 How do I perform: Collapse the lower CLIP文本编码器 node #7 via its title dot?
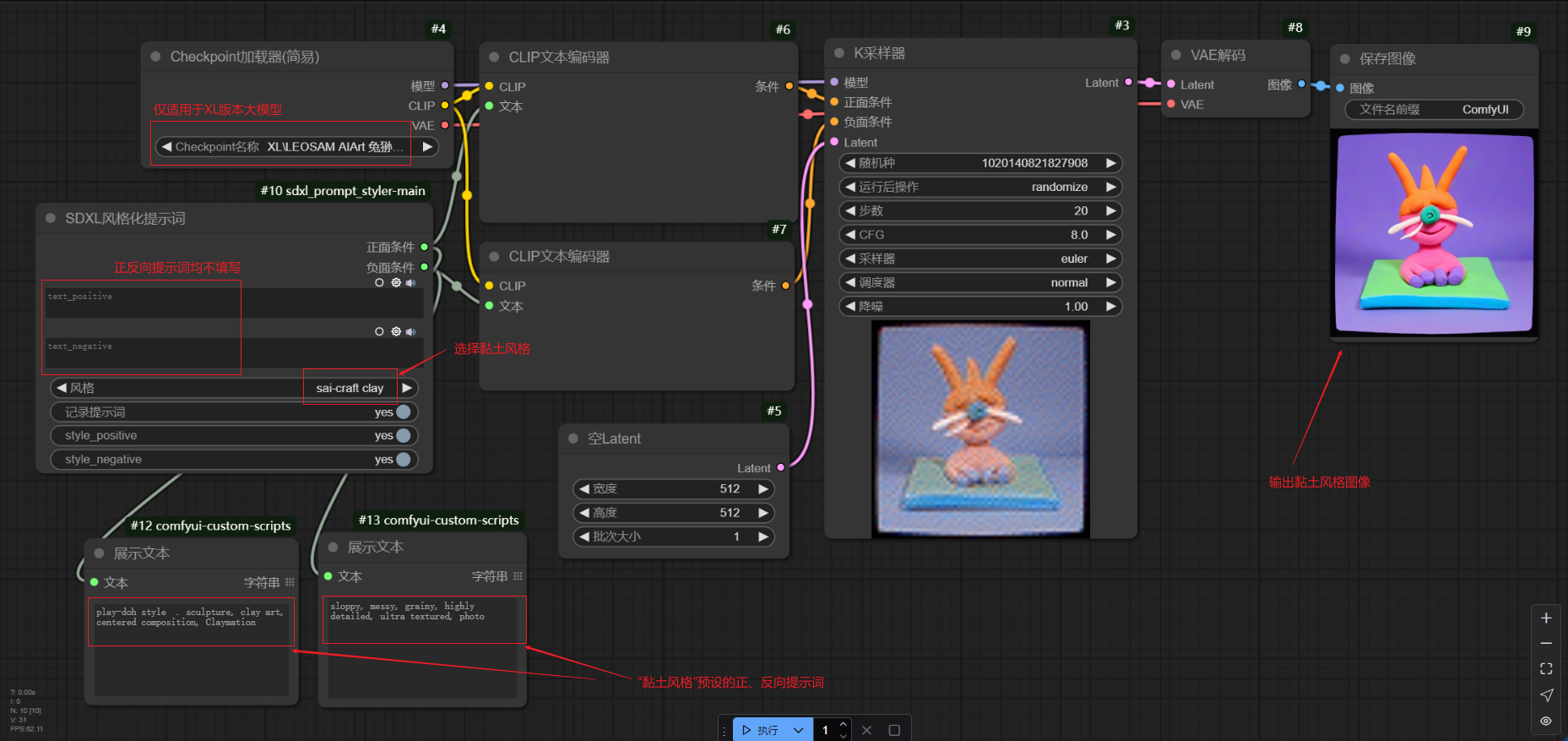494,257
